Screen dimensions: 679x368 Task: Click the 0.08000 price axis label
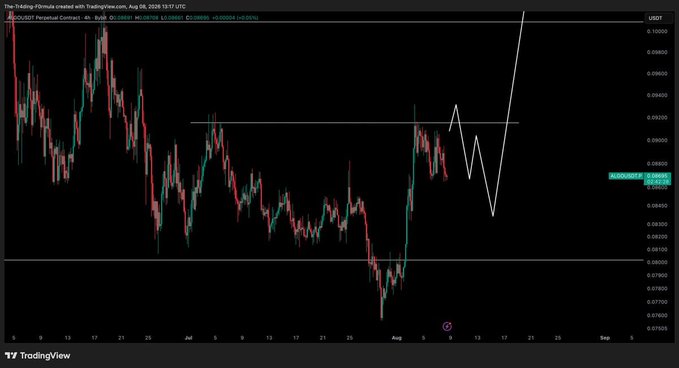pyautogui.click(x=657, y=262)
